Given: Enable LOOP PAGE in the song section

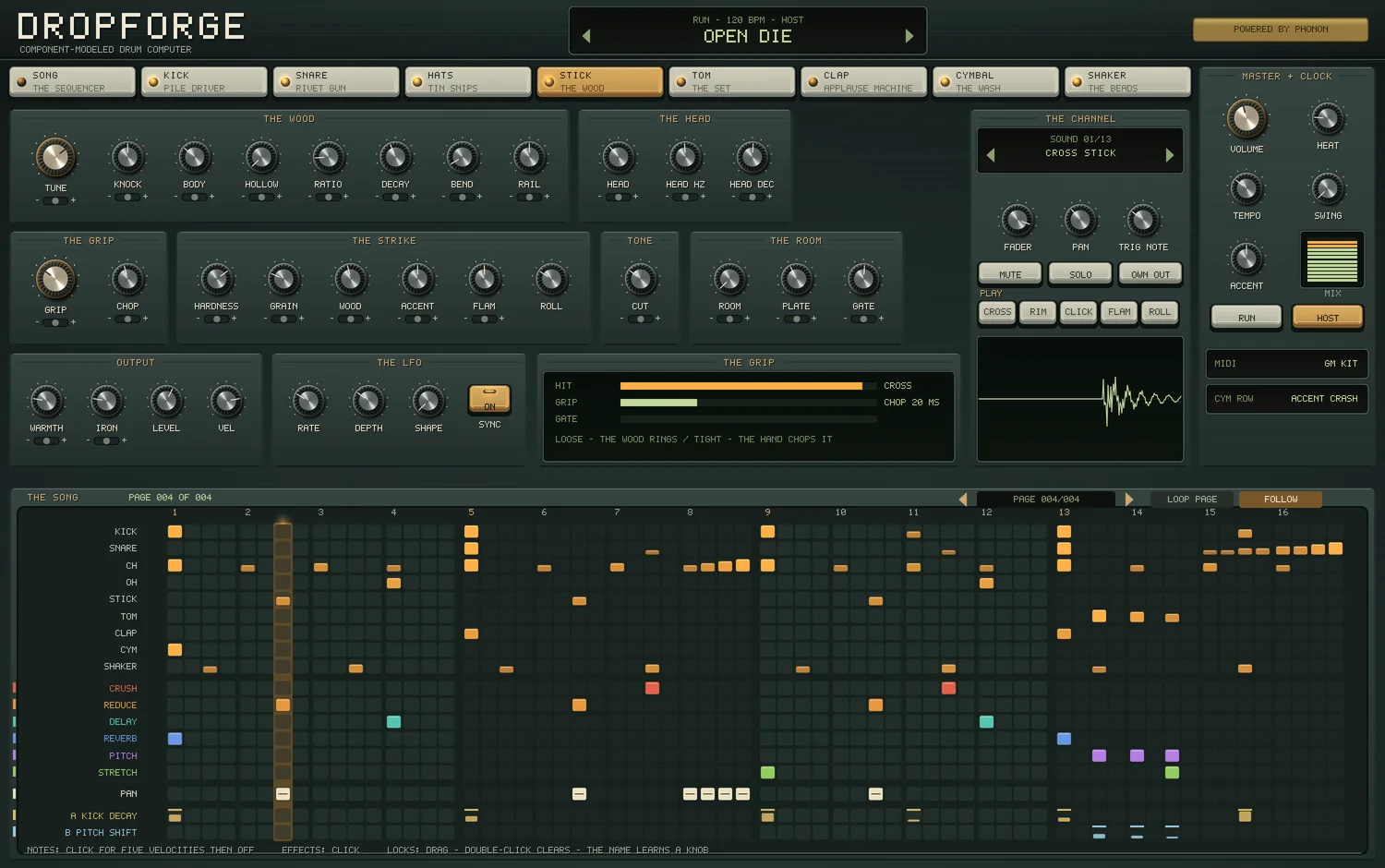Looking at the screenshot, I should pyautogui.click(x=1192, y=500).
